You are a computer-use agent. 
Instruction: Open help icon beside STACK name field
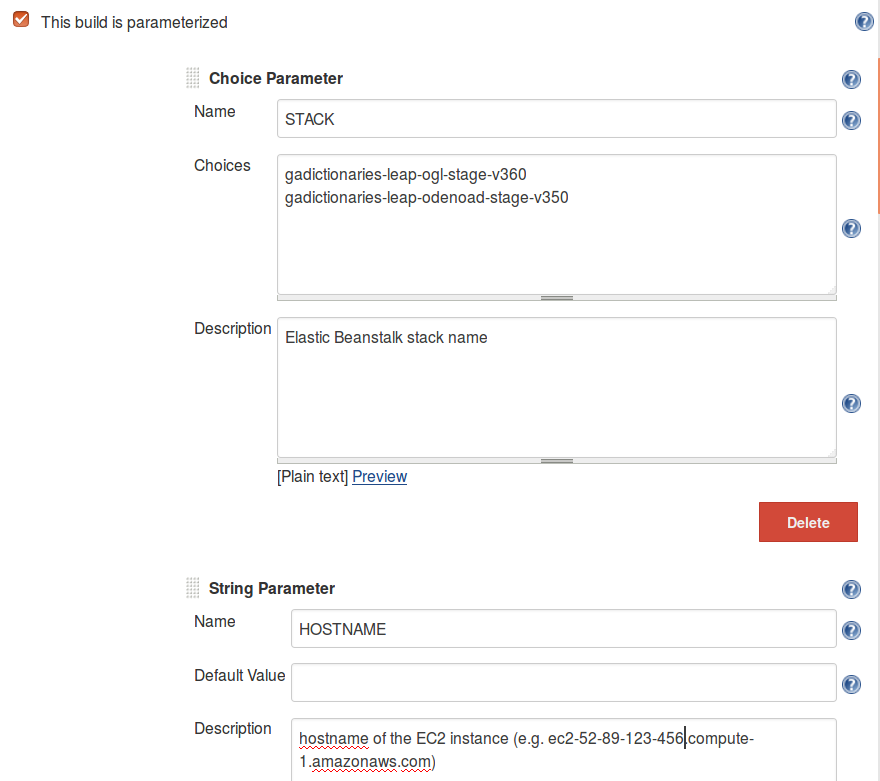pos(851,120)
